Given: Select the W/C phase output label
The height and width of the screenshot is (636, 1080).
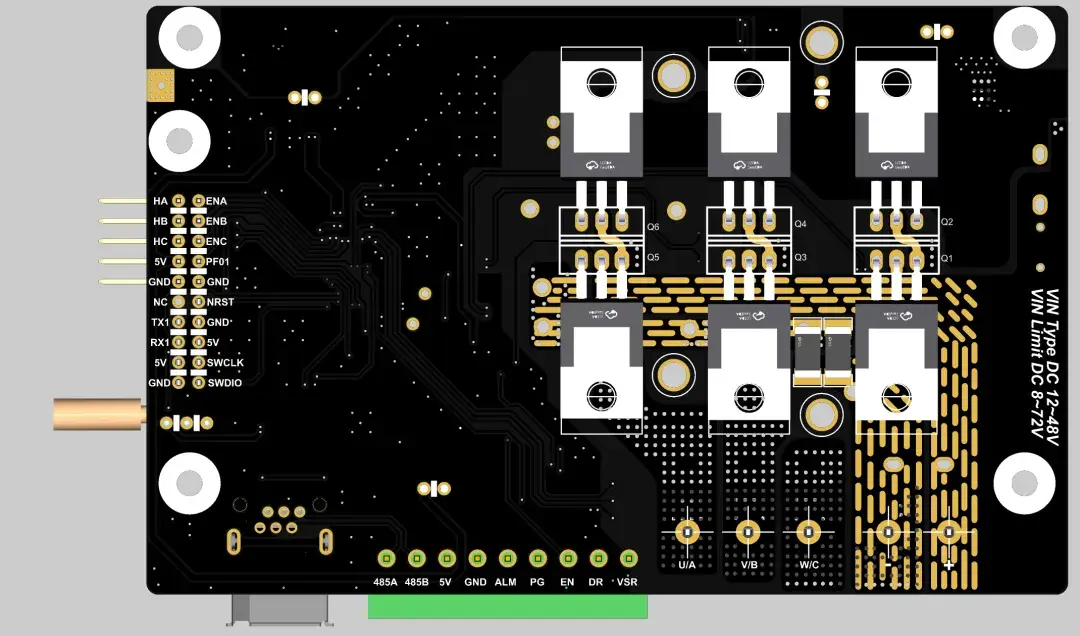Looking at the screenshot, I should coord(809,565).
